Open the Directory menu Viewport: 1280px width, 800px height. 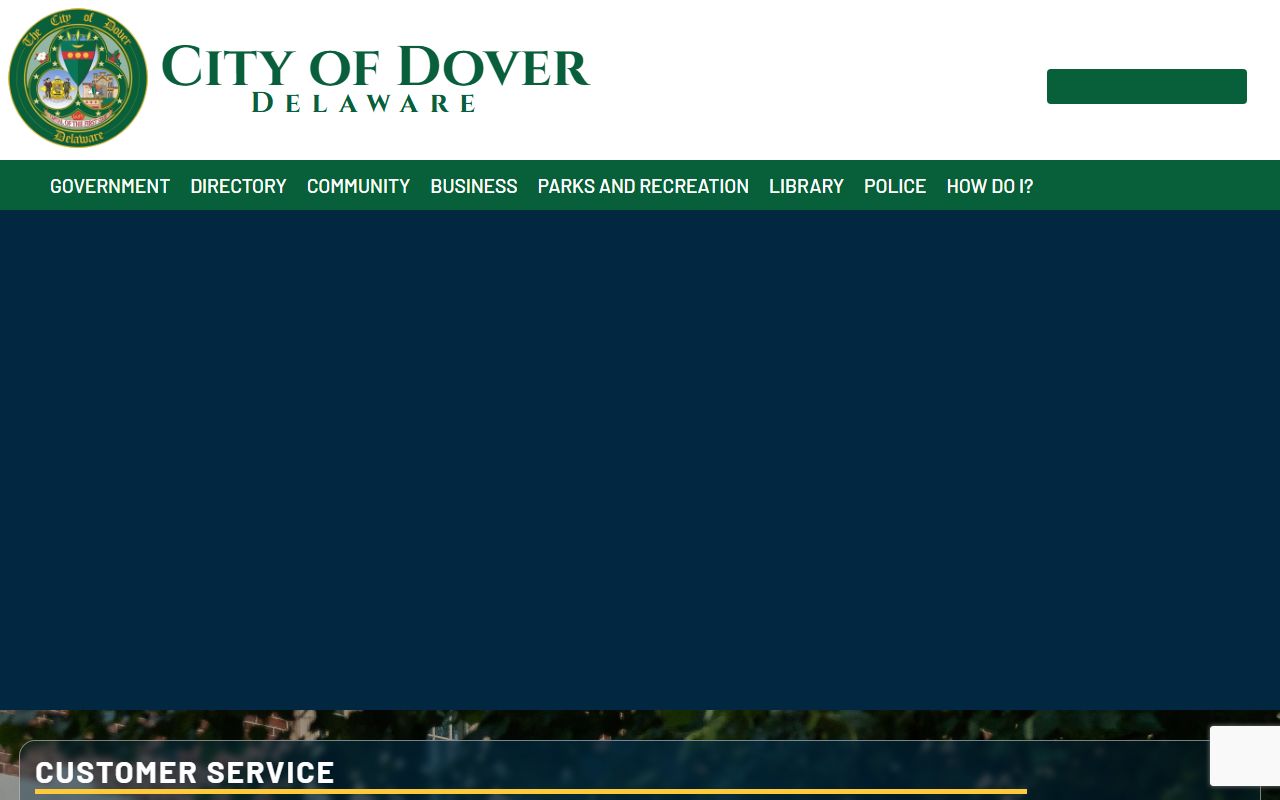238,186
